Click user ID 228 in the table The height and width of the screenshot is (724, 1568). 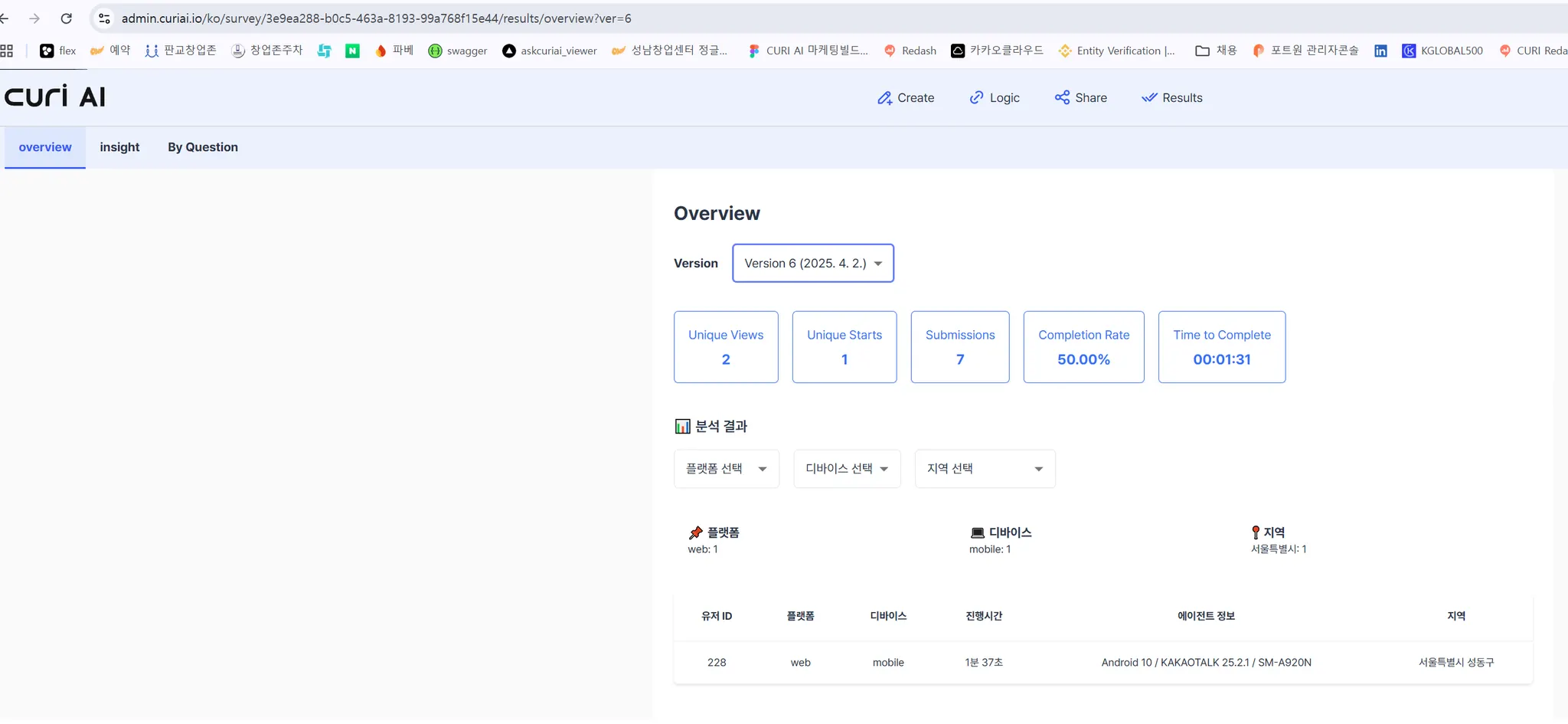click(x=717, y=663)
